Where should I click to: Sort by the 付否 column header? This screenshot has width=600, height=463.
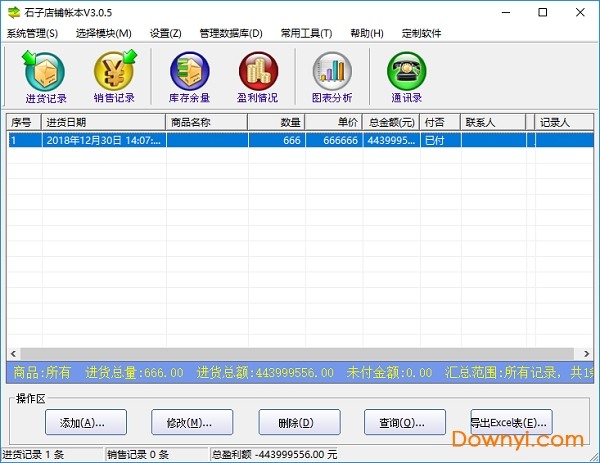(x=440, y=122)
